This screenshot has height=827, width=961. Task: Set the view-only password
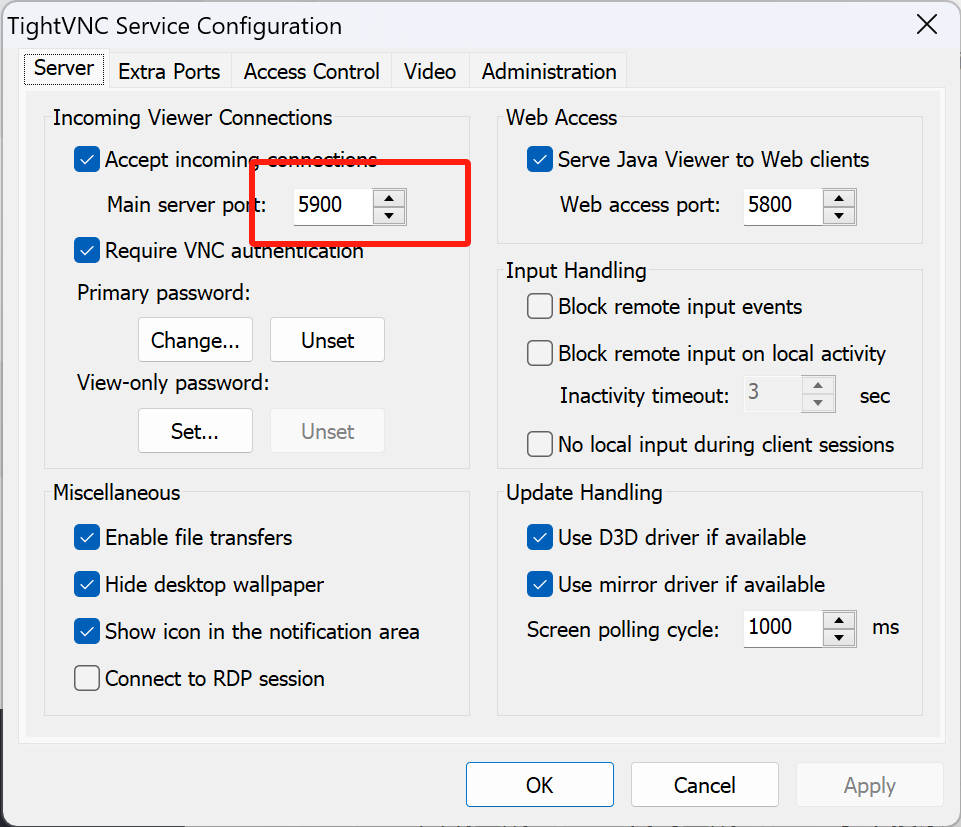pos(195,430)
